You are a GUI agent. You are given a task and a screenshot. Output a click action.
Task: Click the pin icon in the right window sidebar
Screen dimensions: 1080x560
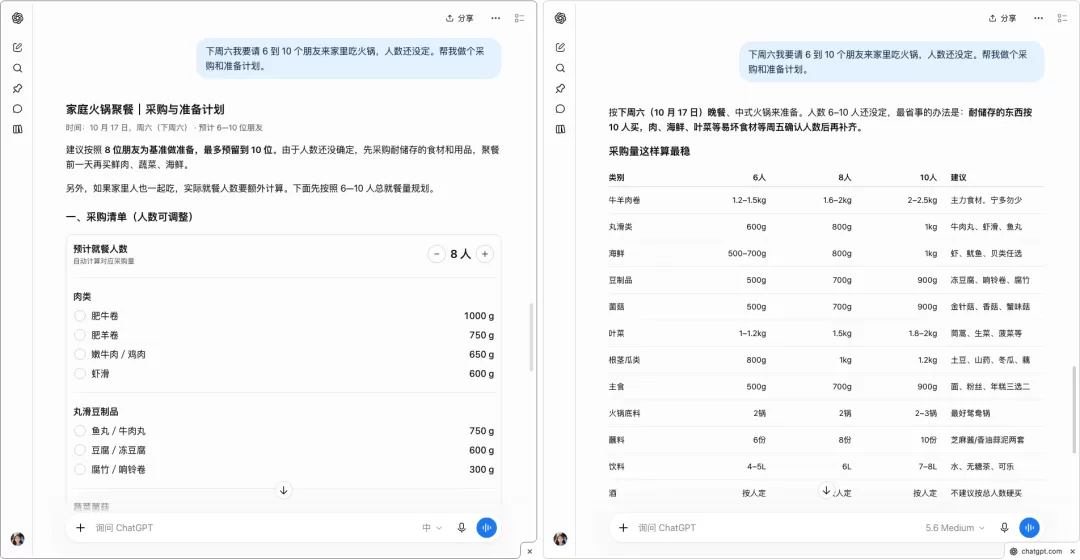(561, 88)
